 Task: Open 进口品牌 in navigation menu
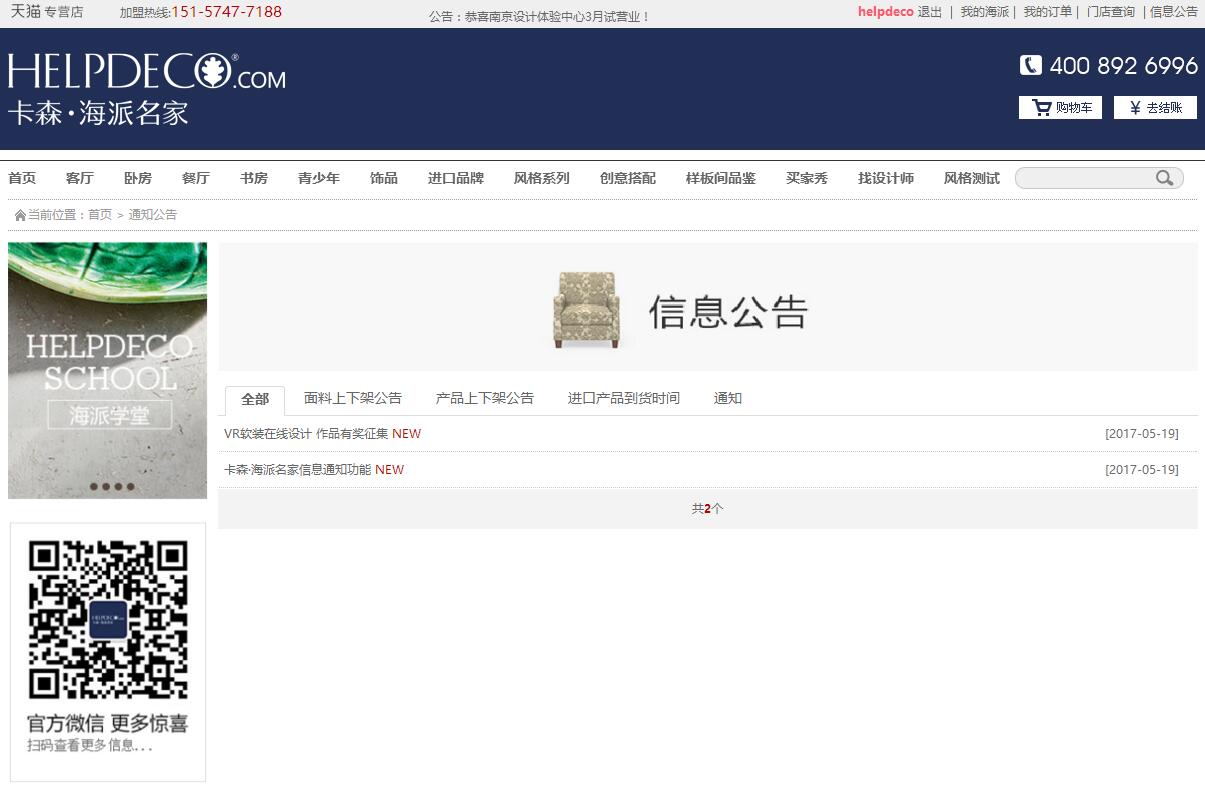(455, 178)
